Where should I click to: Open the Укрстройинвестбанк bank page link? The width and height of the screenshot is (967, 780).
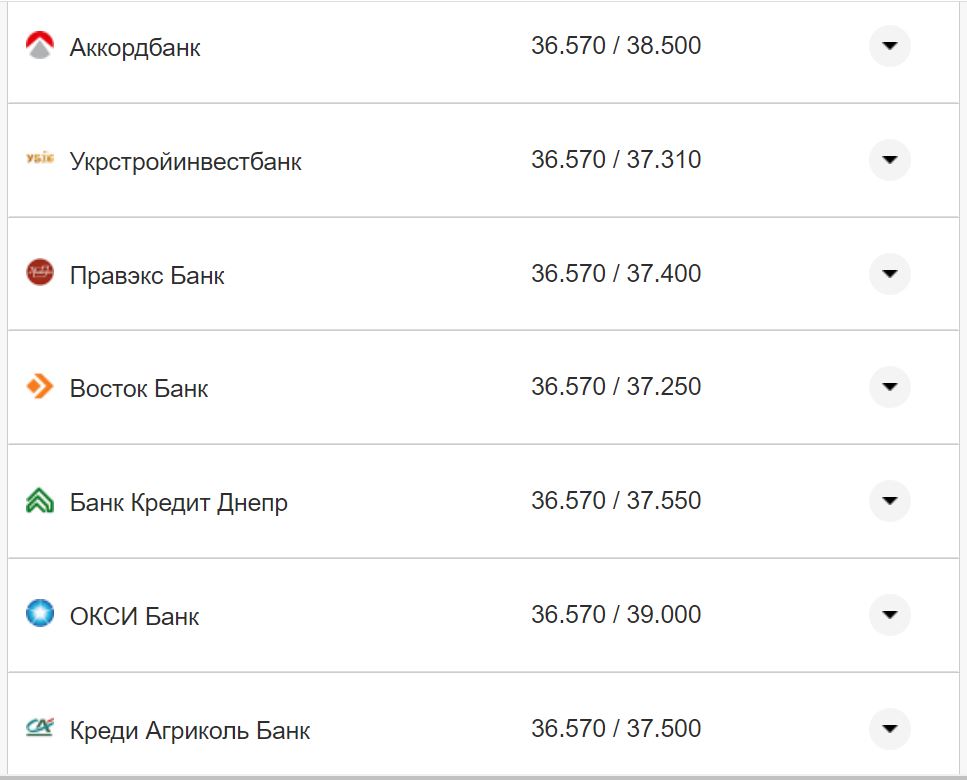point(186,159)
